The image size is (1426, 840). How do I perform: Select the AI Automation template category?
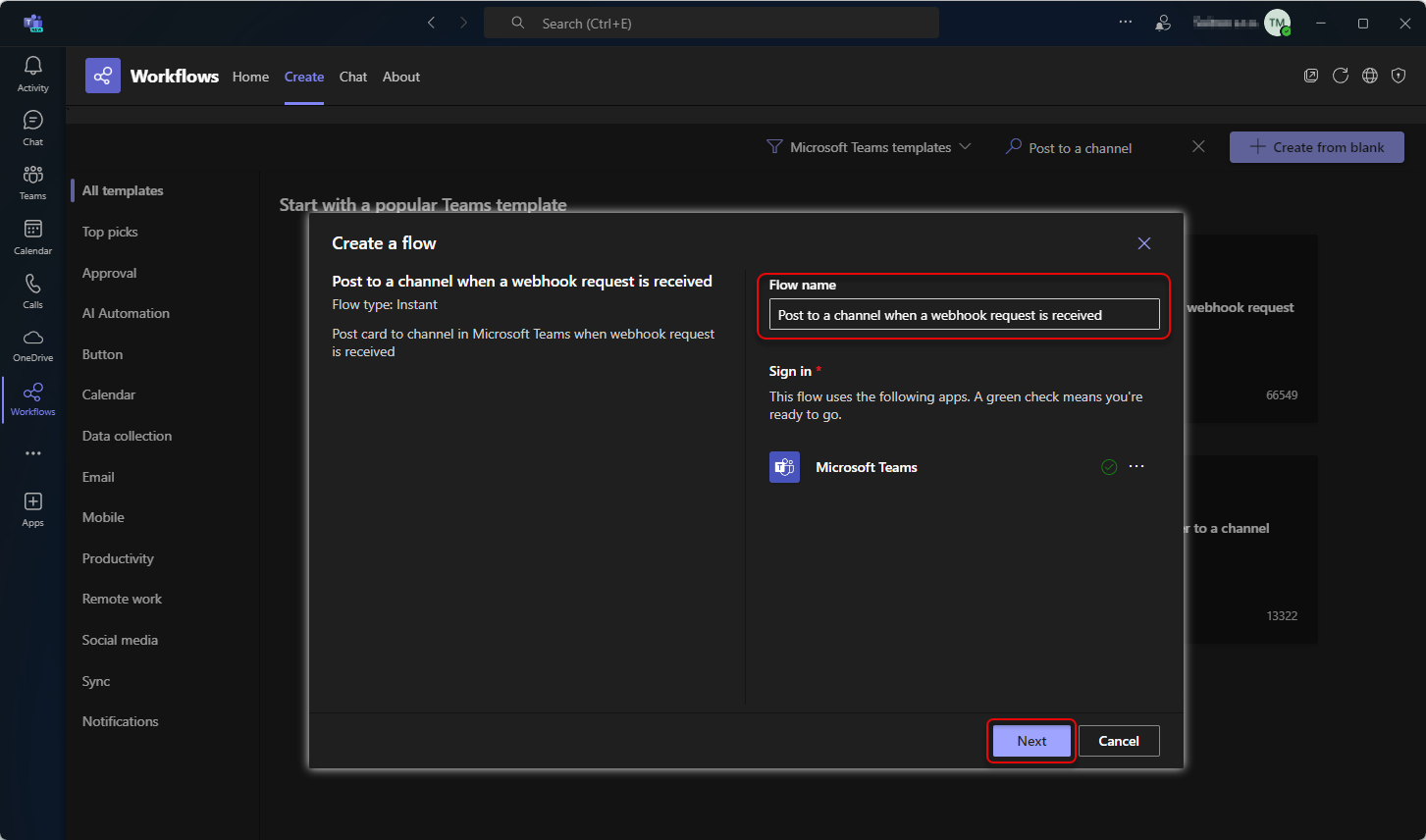[126, 313]
